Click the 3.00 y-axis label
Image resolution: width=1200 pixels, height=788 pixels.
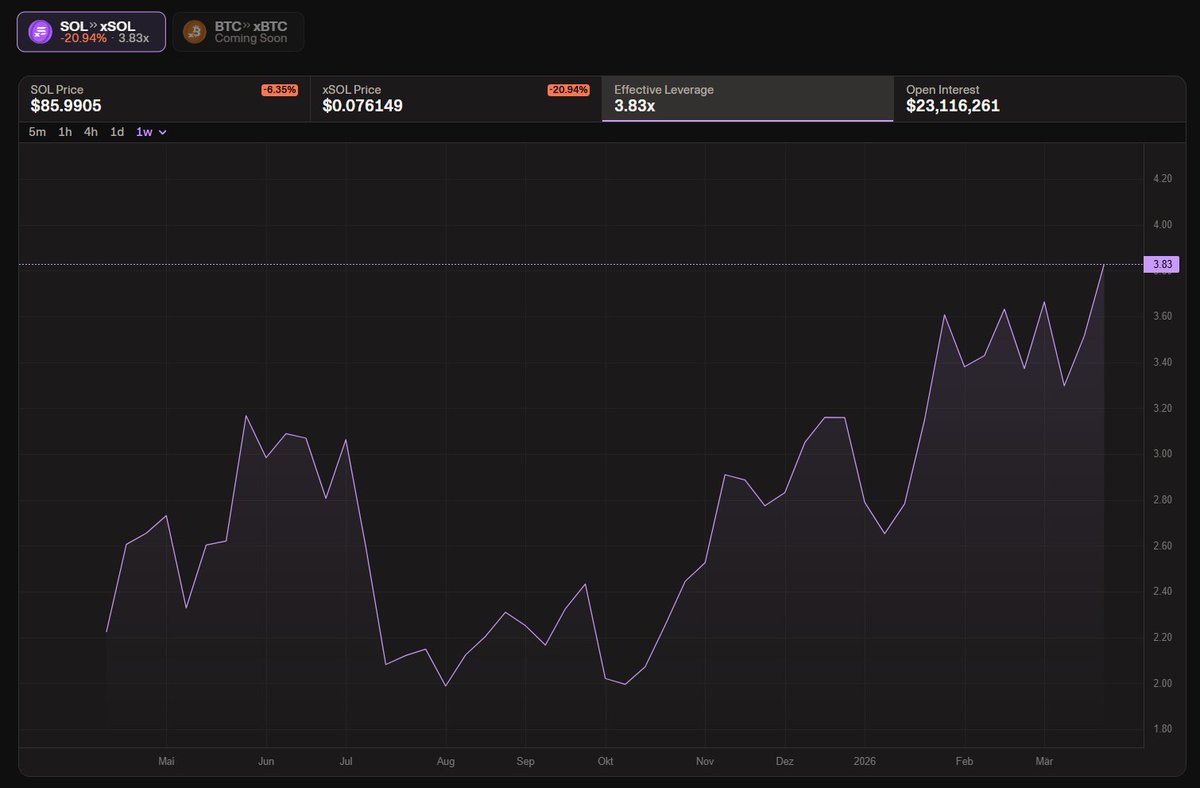point(1162,454)
